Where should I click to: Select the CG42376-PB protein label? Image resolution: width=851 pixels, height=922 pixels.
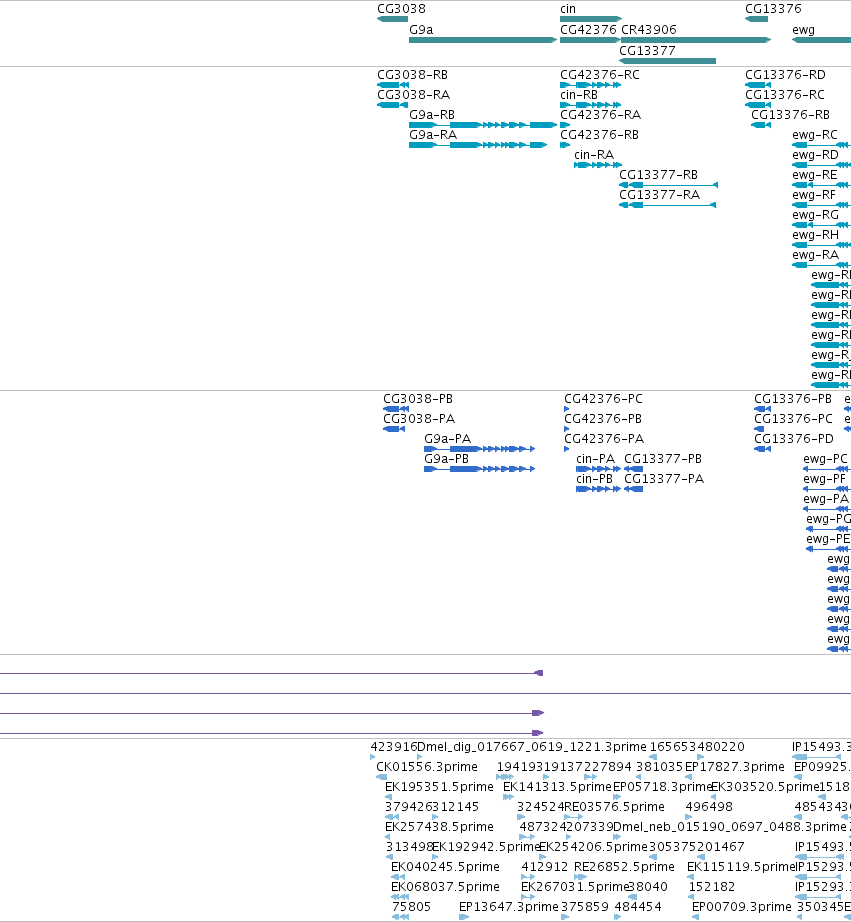tap(603, 419)
